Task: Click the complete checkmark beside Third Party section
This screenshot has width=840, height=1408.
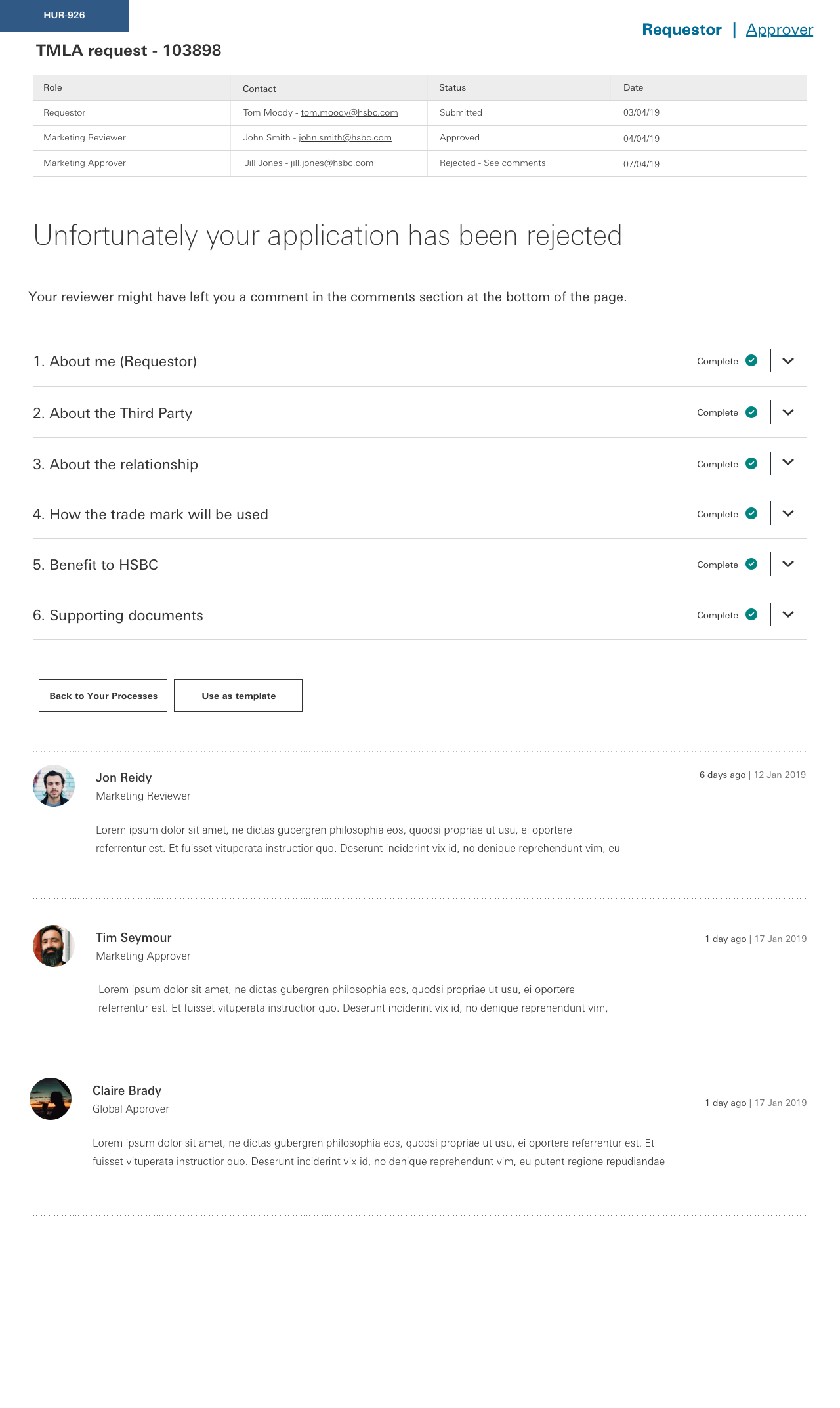Action: 751,412
